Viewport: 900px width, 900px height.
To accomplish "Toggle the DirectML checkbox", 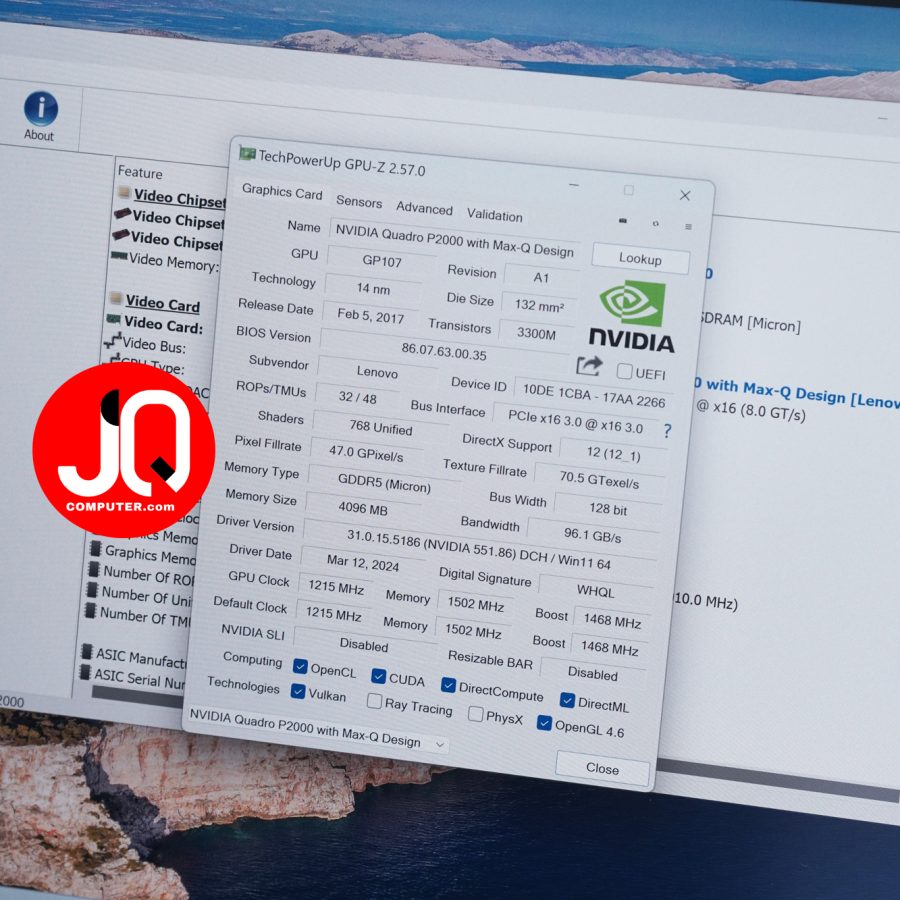I will (567, 700).
